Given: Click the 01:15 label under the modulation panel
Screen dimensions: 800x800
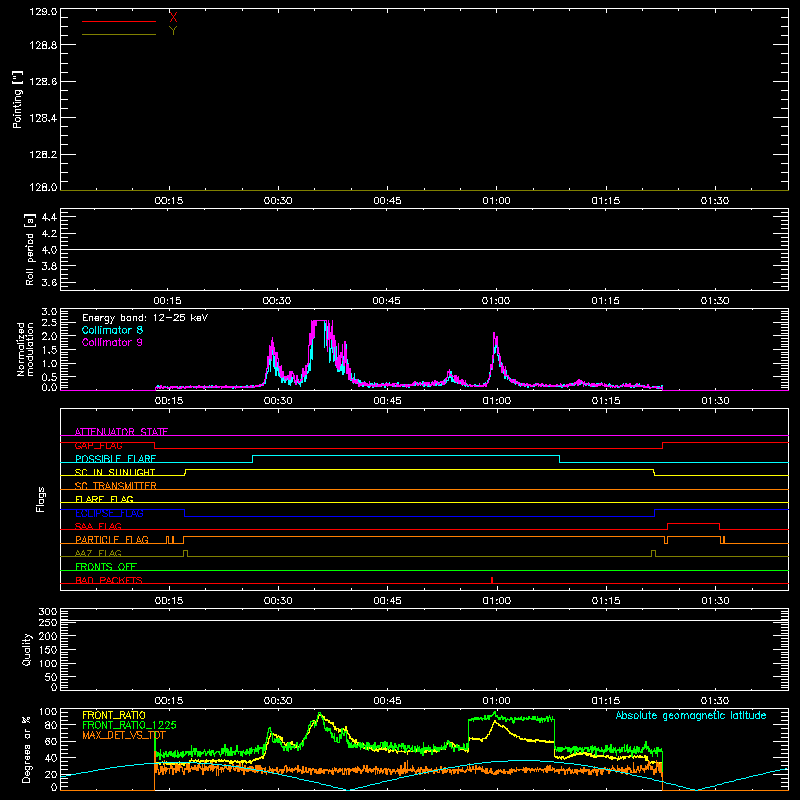Looking at the screenshot, I should coord(606,401).
